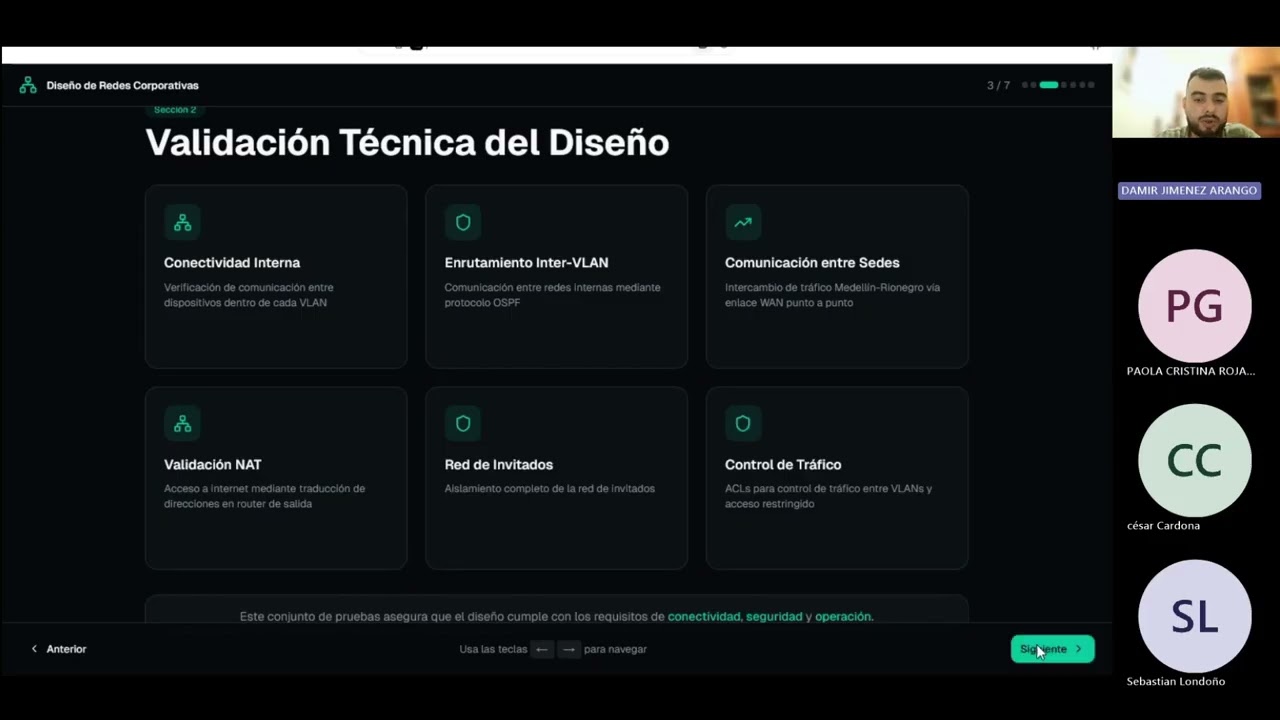Click the DAMIR JIMENEZ ARANGO name tag

(x=1189, y=190)
